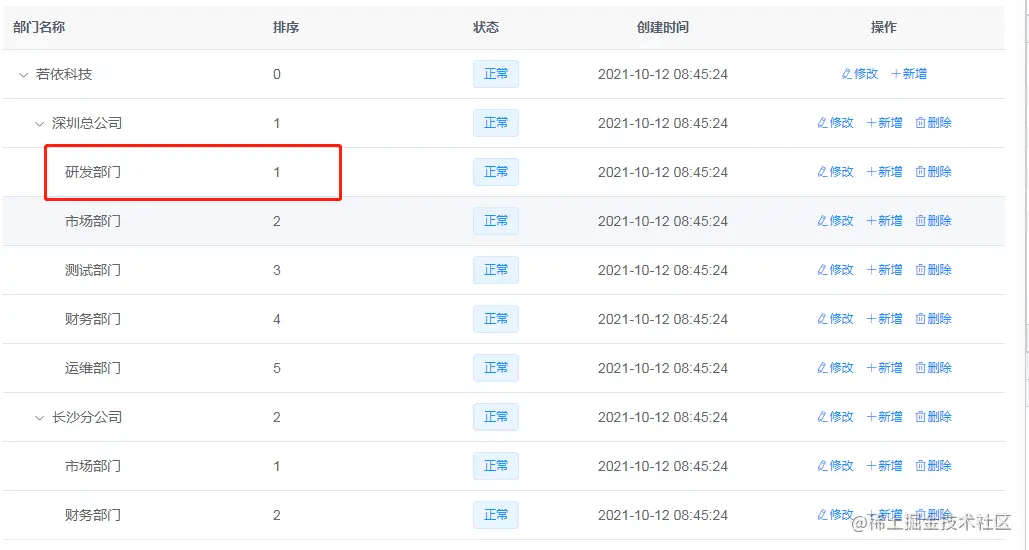Select the 若依科技 department name
Image resolution: width=1029 pixels, height=550 pixels.
click(64, 74)
